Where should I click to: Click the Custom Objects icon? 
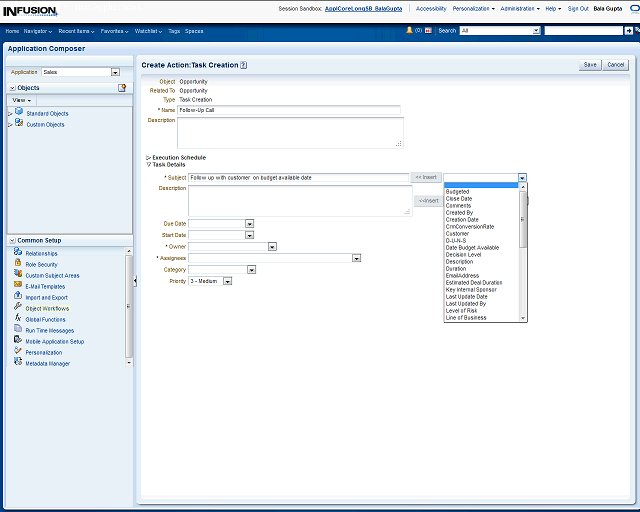18,124
